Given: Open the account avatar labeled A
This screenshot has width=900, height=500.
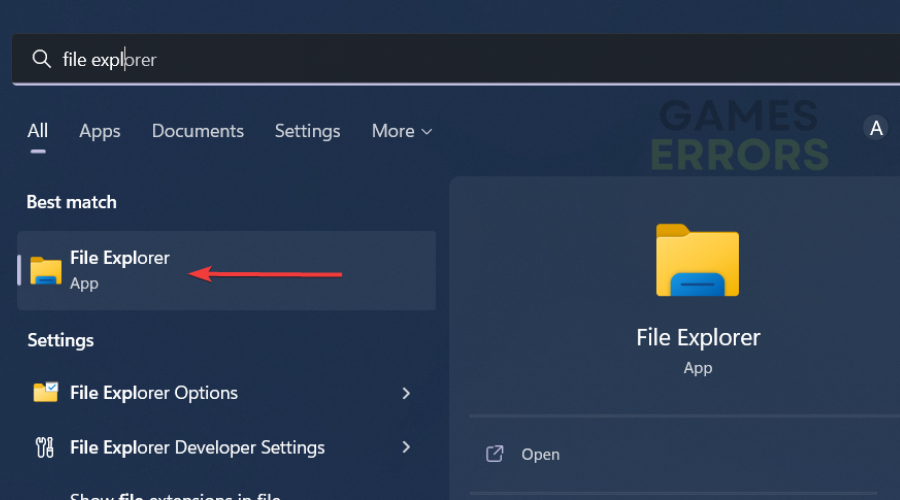Looking at the screenshot, I should pyautogui.click(x=876, y=128).
